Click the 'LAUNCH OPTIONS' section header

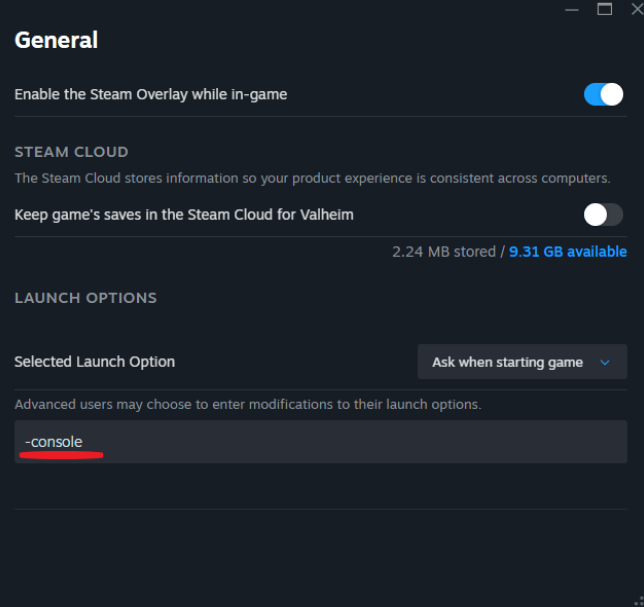[x=85, y=298]
